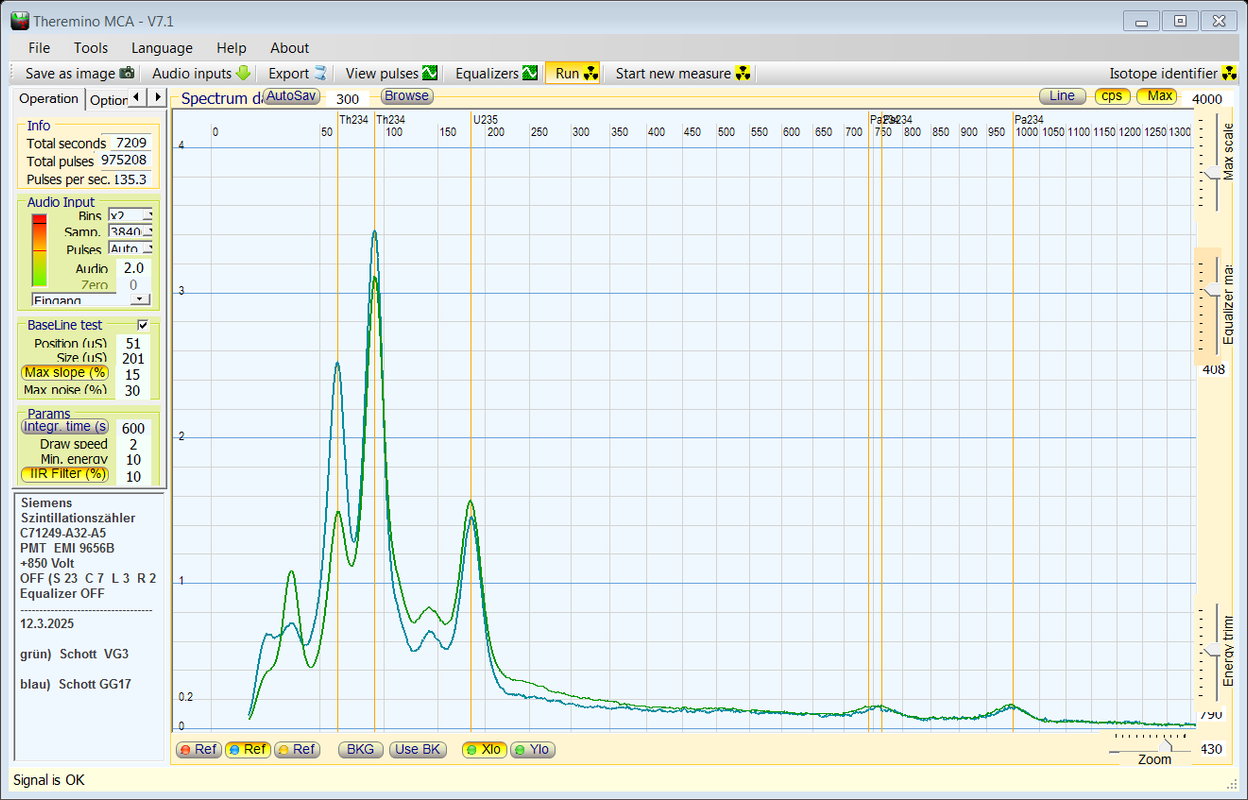Click the Min. energy value field

pos(132,460)
